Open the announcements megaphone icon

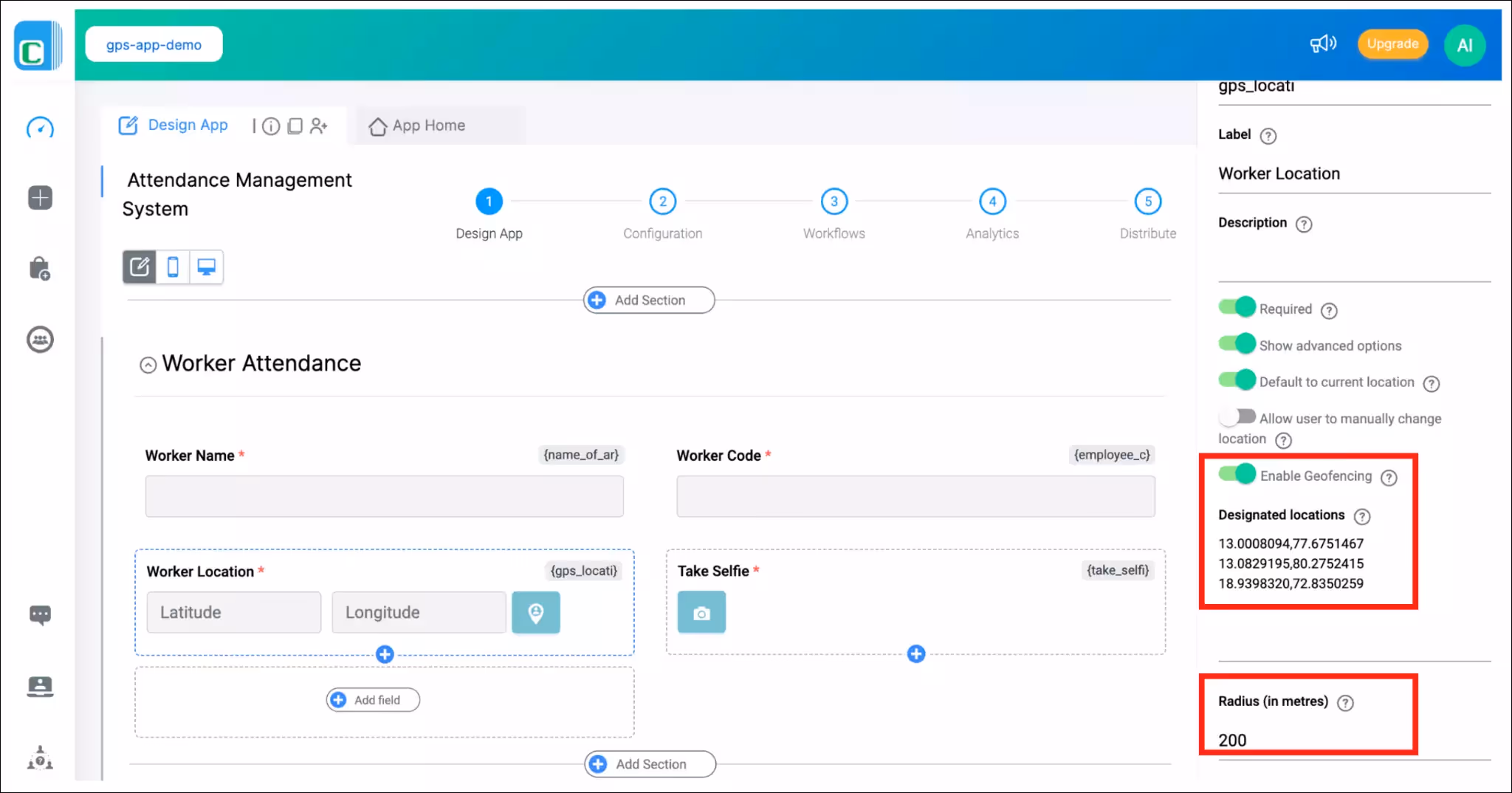1323,44
